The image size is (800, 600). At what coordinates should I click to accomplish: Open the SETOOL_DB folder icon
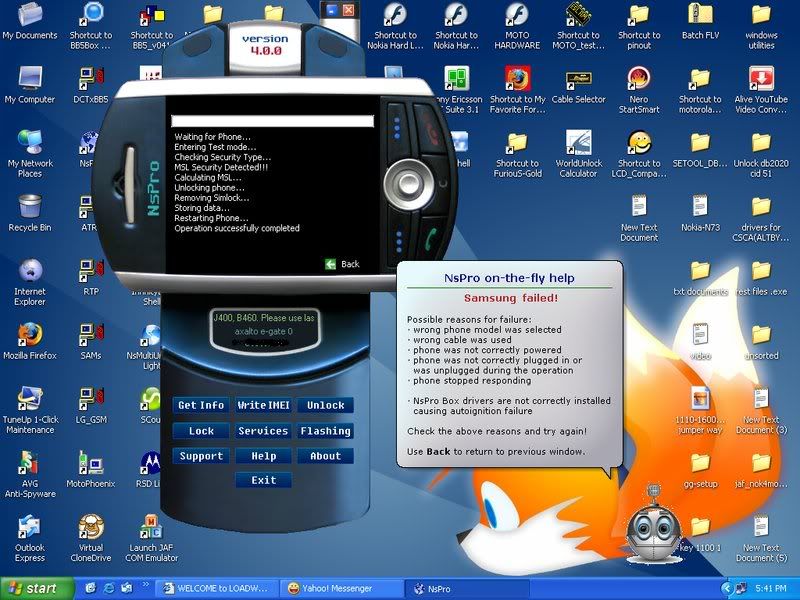pyautogui.click(x=700, y=148)
